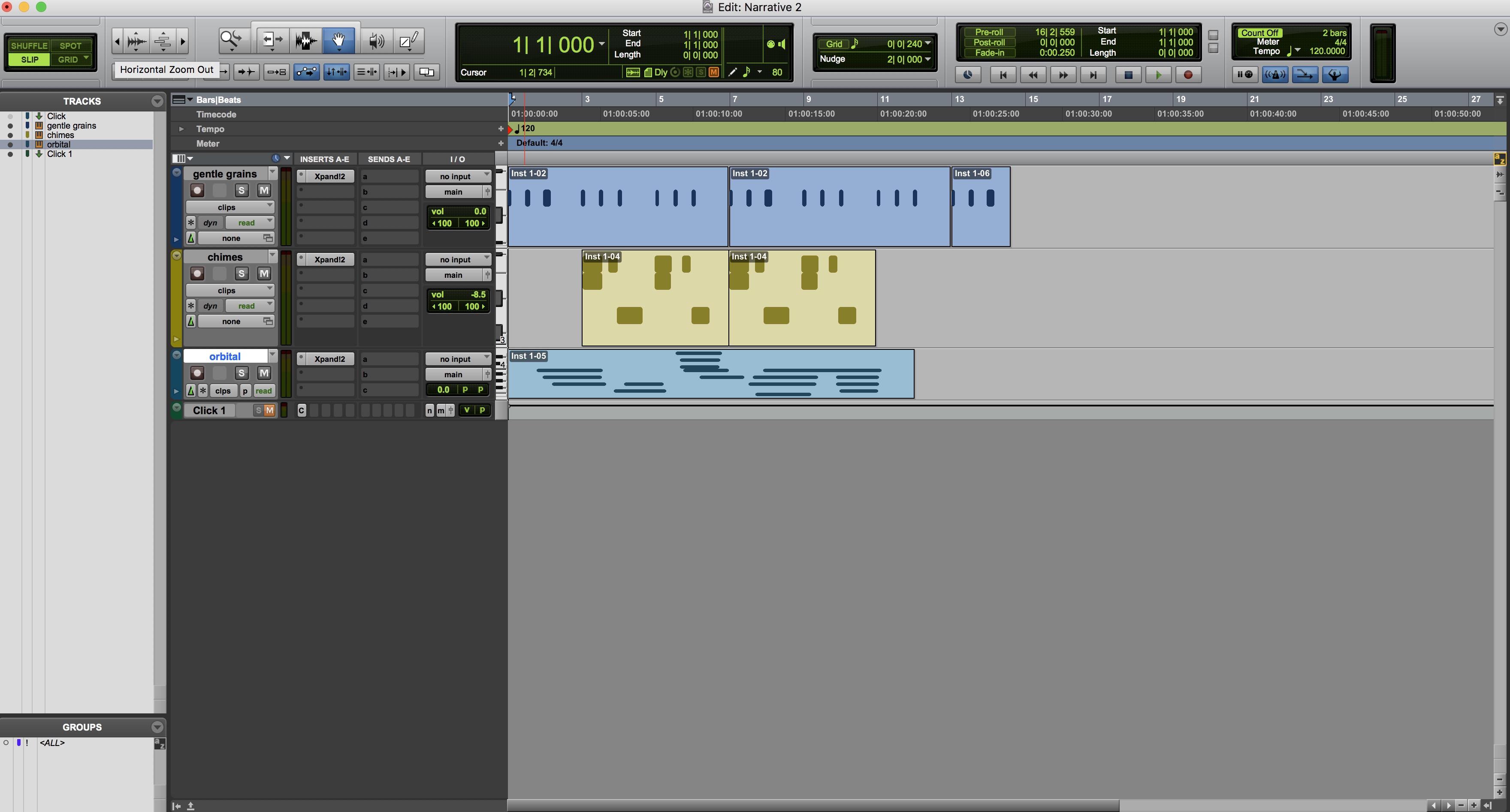Enable Spot edit mode
The image size is (1510, 812).
point(70,46)
